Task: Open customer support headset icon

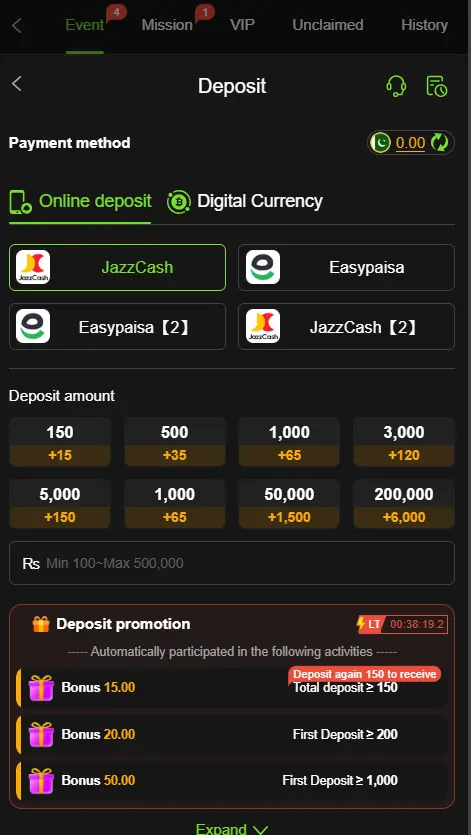Action: coord(396,86)
